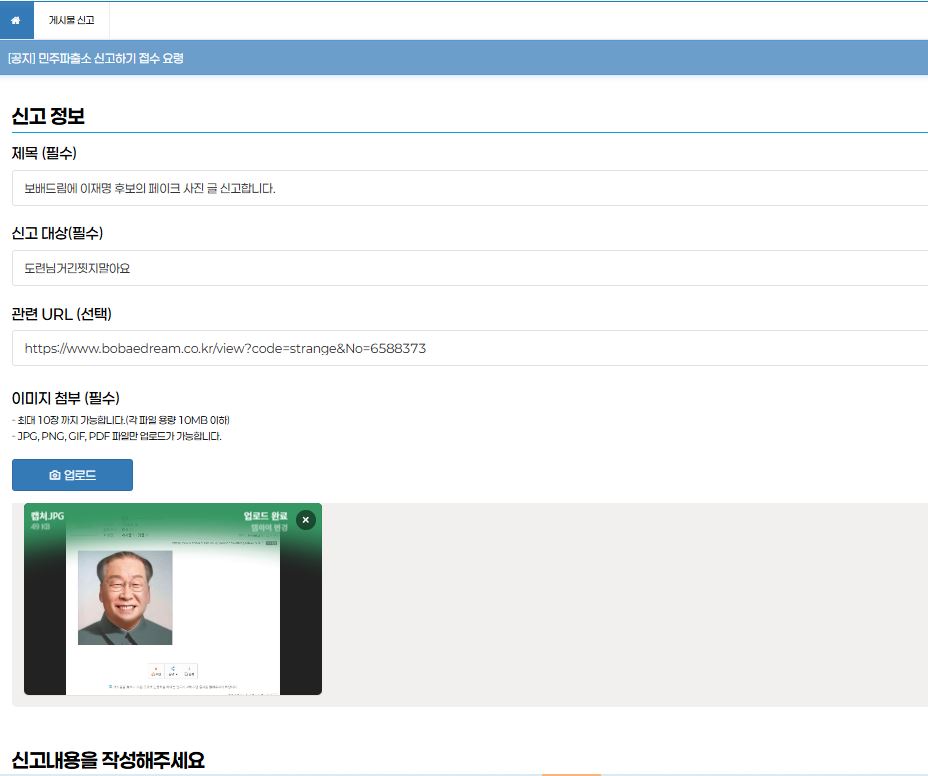Screen dimensions: 928x776
Task: Click the 관련 URL (선택) label
Action: 61,314
